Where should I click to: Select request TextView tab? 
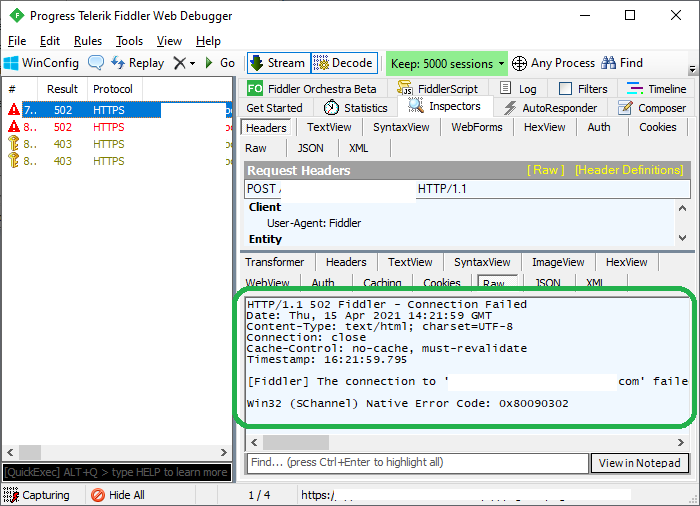click(x=329, y=127)
